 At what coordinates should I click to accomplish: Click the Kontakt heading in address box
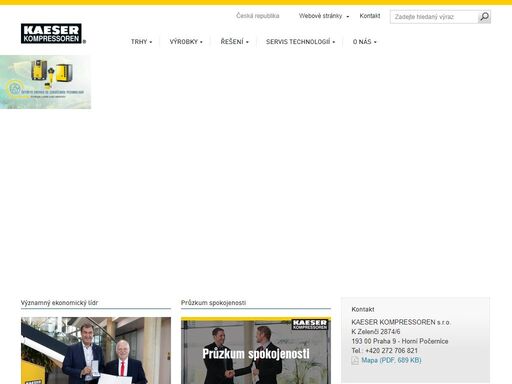point(363,309)
